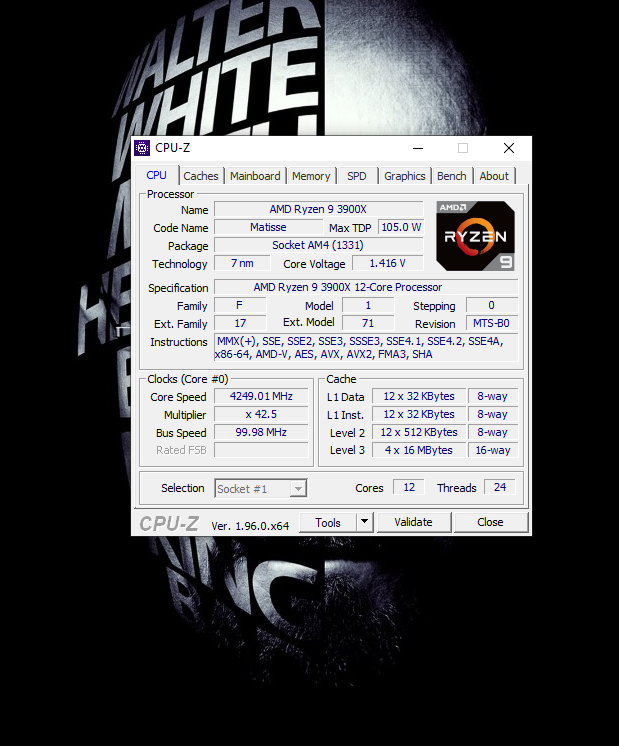Click the Core Voltage value 1.416 V

387,264
